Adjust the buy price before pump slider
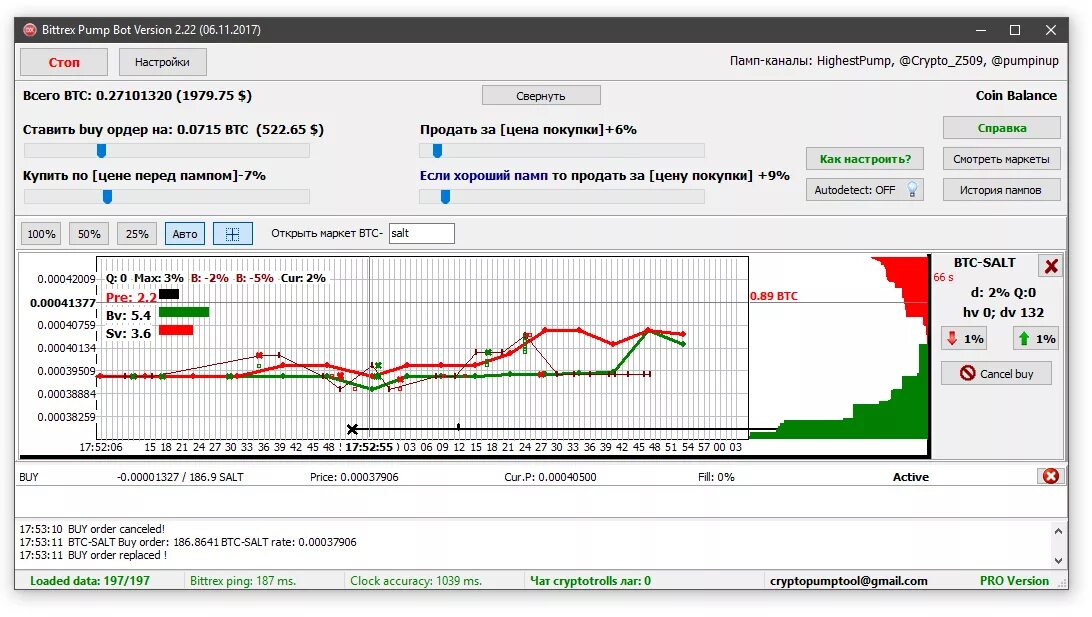This screenshot has height=617, width=1092. [x=107, y=197]
